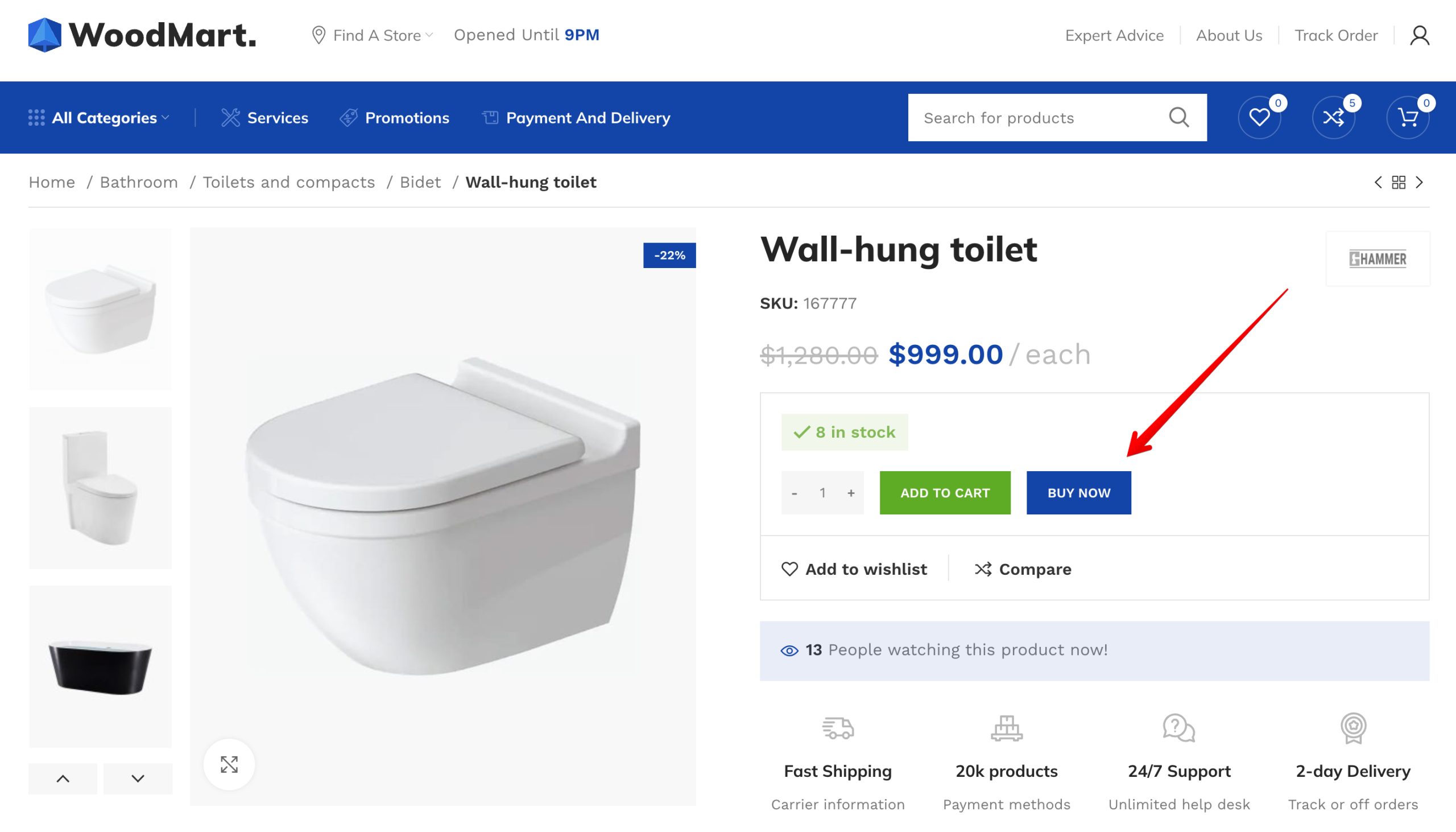Go to the next product arrow
The height and width of the screenshot is (832, 1456).
pos(1420,182)
